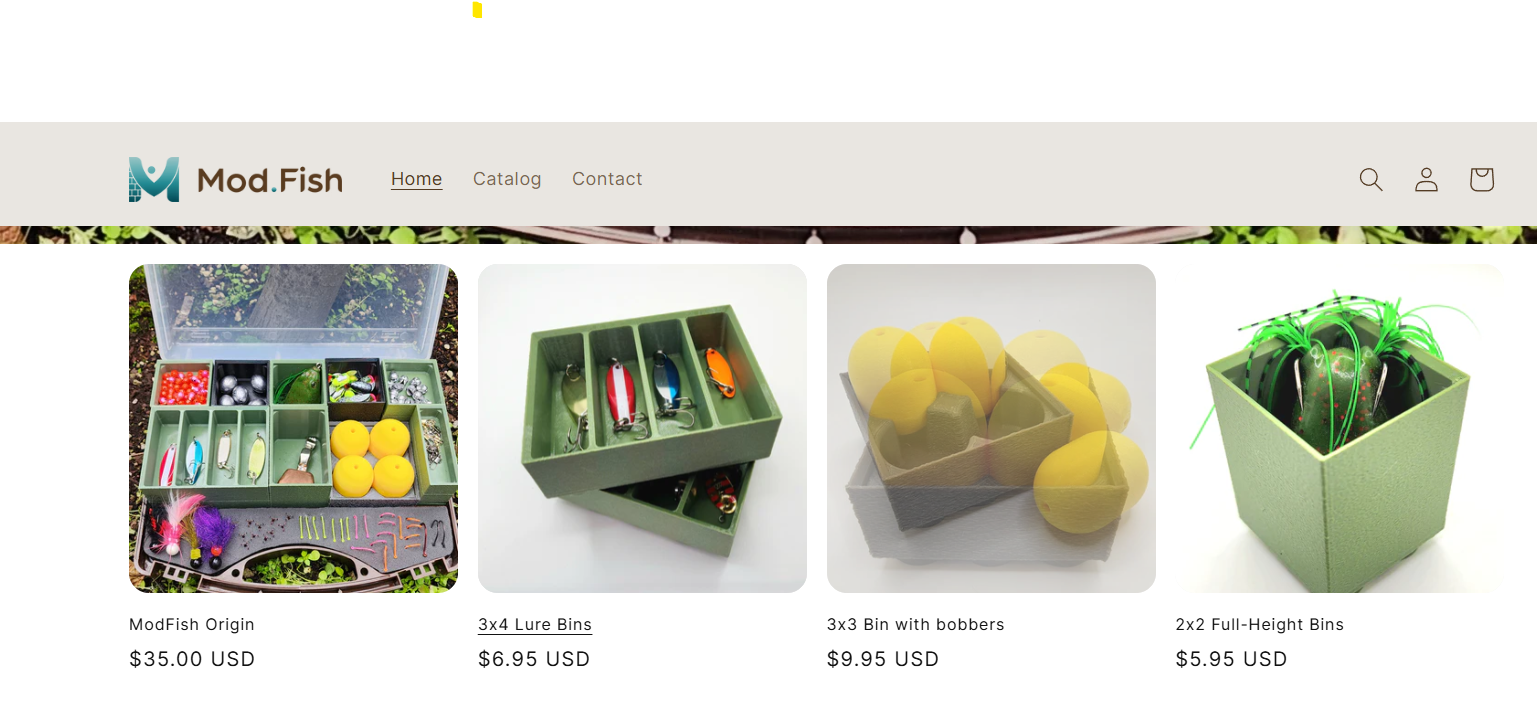This screenshot has width=1537, height=717.
Task: Open the green frog lure bin image
Action: pos(1340,428)
